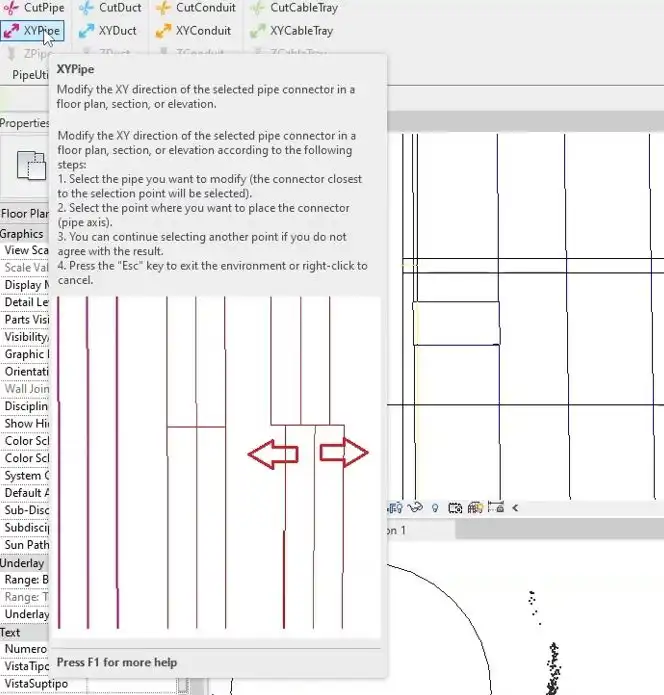Screen dimensions: 664x695
Task: Collapse view control bar with arrow
Action: point(515,508)
